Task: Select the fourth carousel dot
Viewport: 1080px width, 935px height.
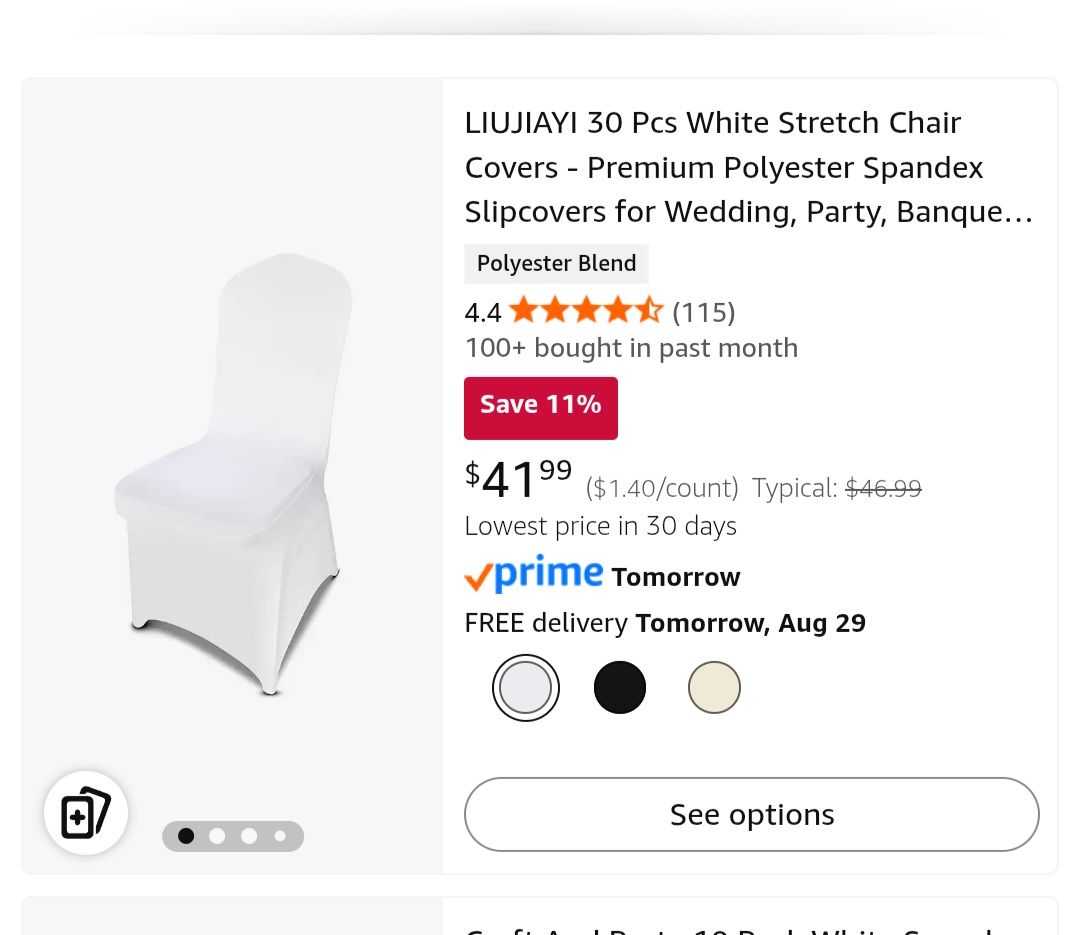Action: (280, 836)
